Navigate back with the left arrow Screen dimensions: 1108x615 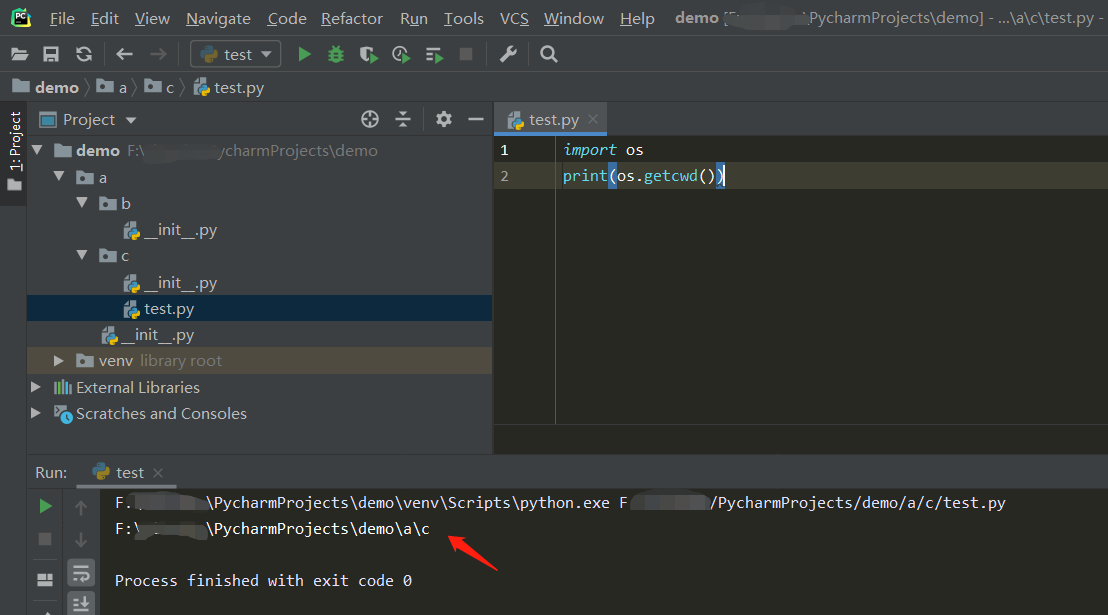[125, 54]
